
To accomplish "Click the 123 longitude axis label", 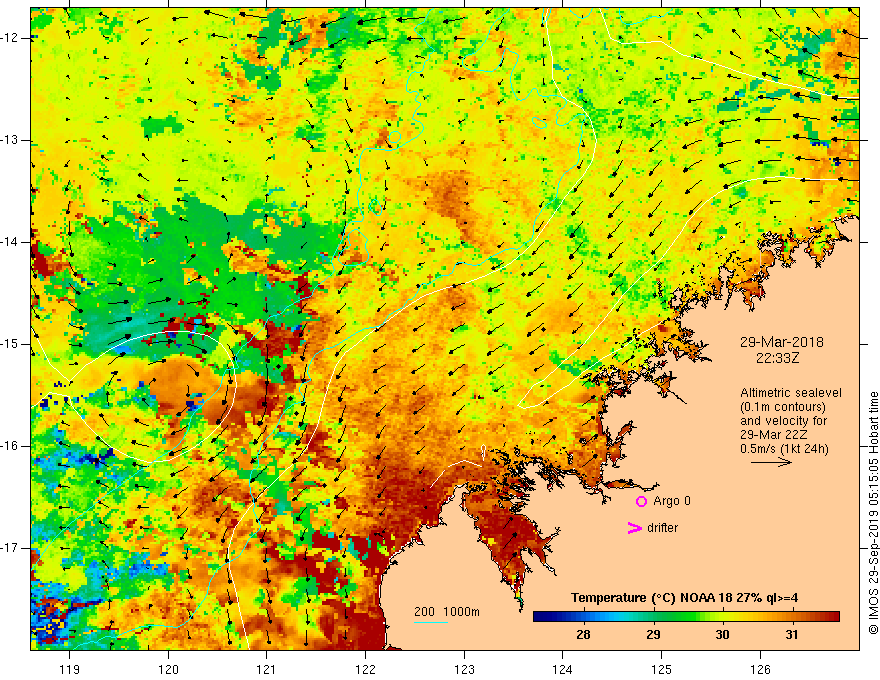I will pyautogui.click(x=464, y=669).
